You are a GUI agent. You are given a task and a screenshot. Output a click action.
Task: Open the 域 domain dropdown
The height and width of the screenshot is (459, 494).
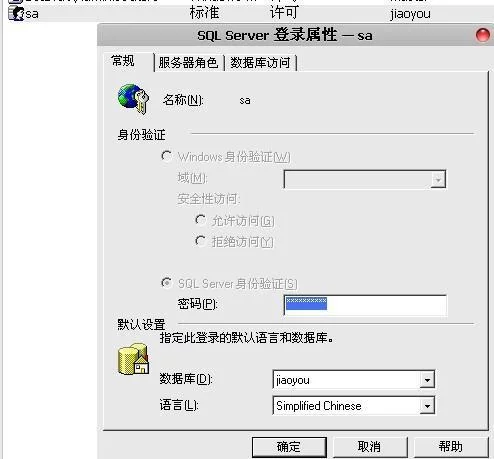(438, 179)
